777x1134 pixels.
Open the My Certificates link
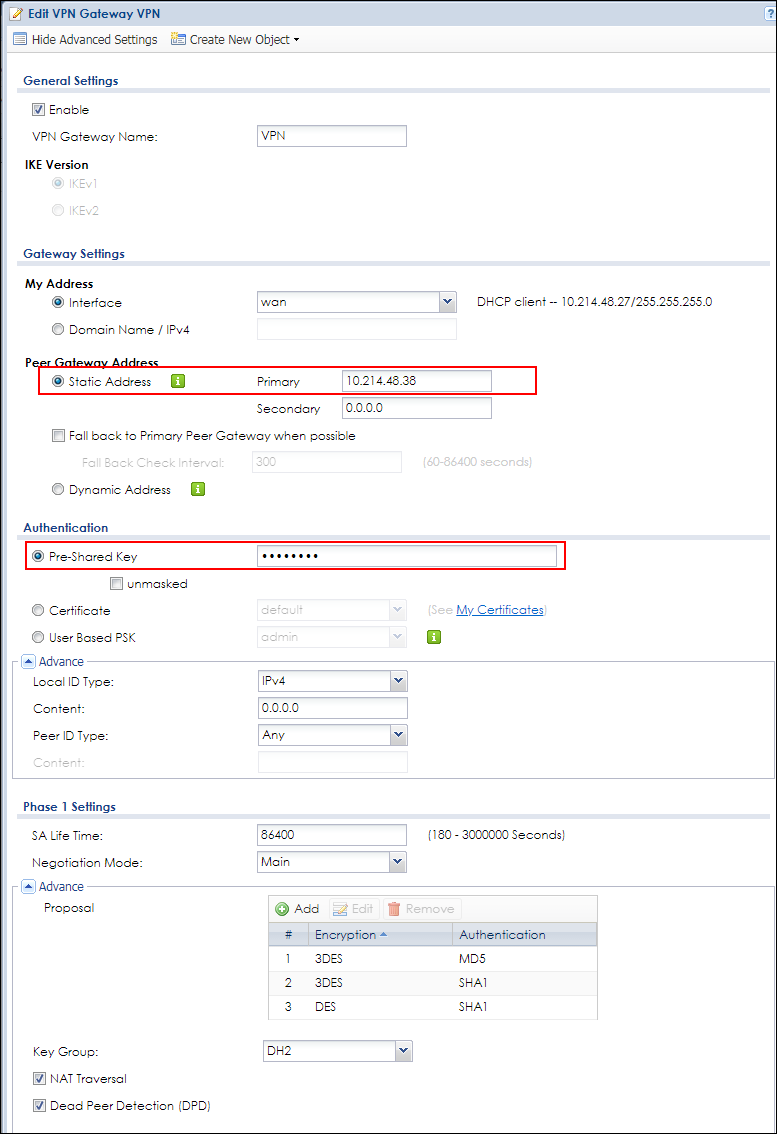499,610
